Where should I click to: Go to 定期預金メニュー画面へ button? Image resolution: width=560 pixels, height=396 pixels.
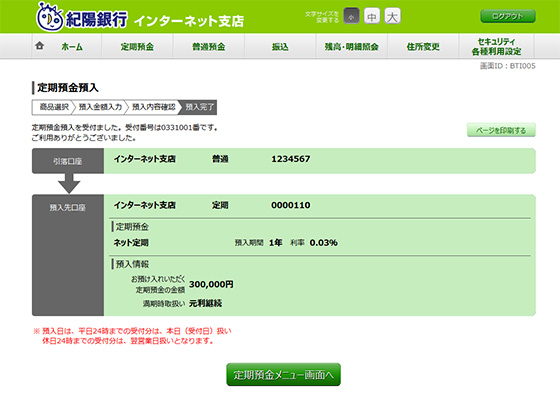(x=284, y=375)
